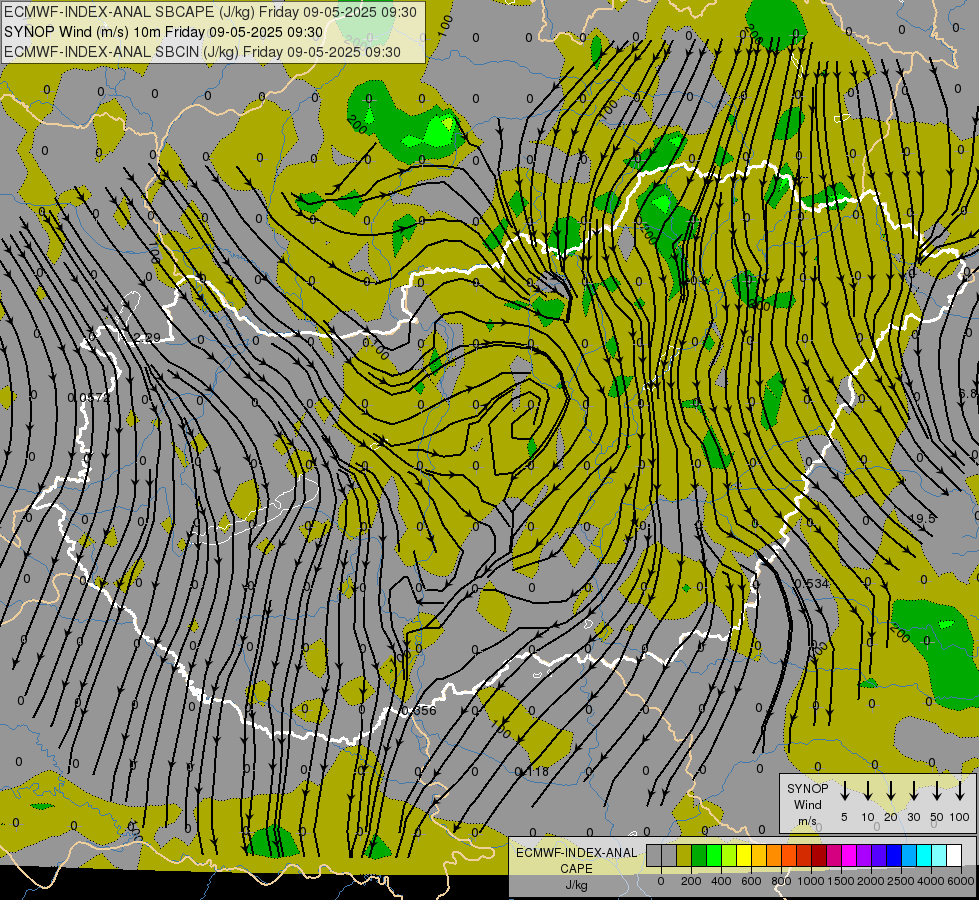Click the '0.118' value on the map
The image size is (979, 900).
point(532,771)
